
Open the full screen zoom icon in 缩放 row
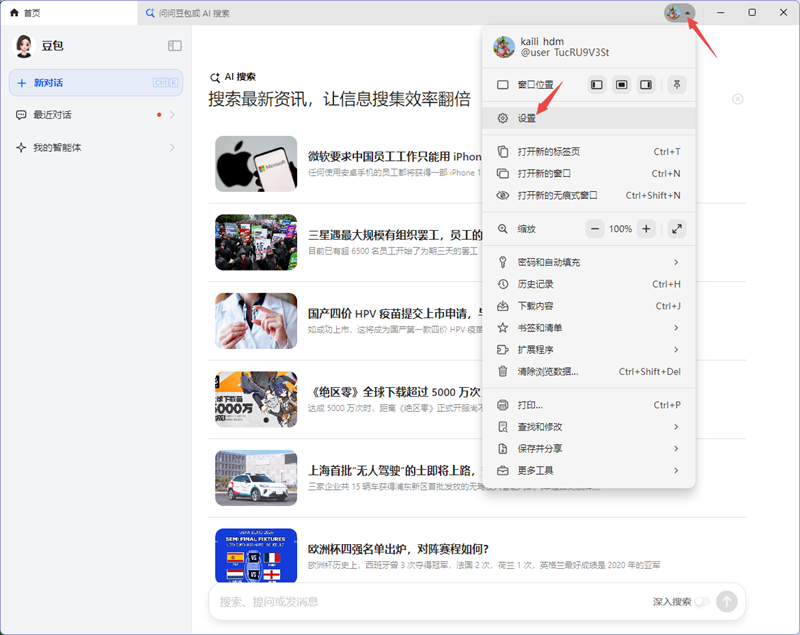677,228
